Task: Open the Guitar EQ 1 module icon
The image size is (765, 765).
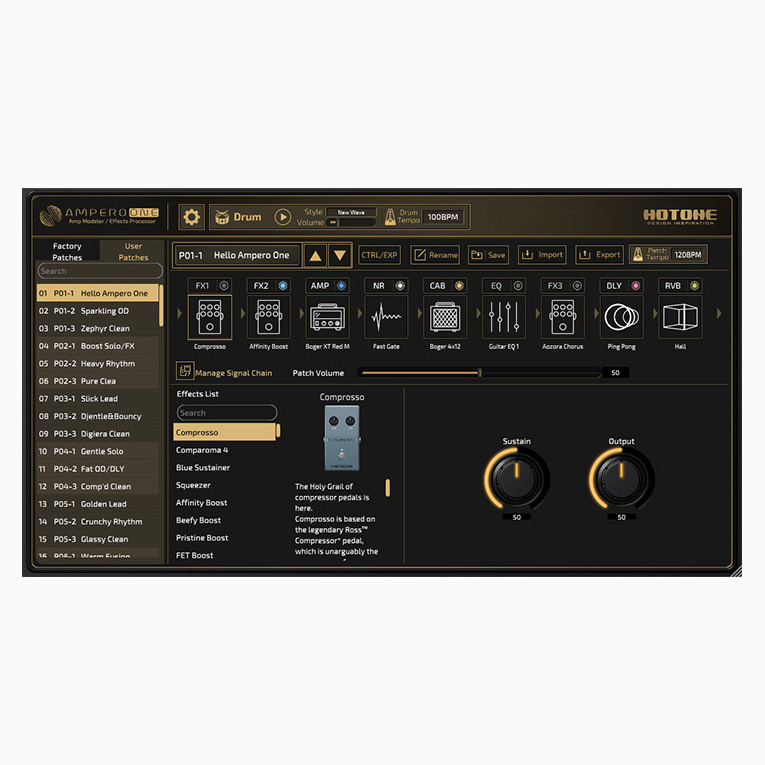Action: point(503,318)
